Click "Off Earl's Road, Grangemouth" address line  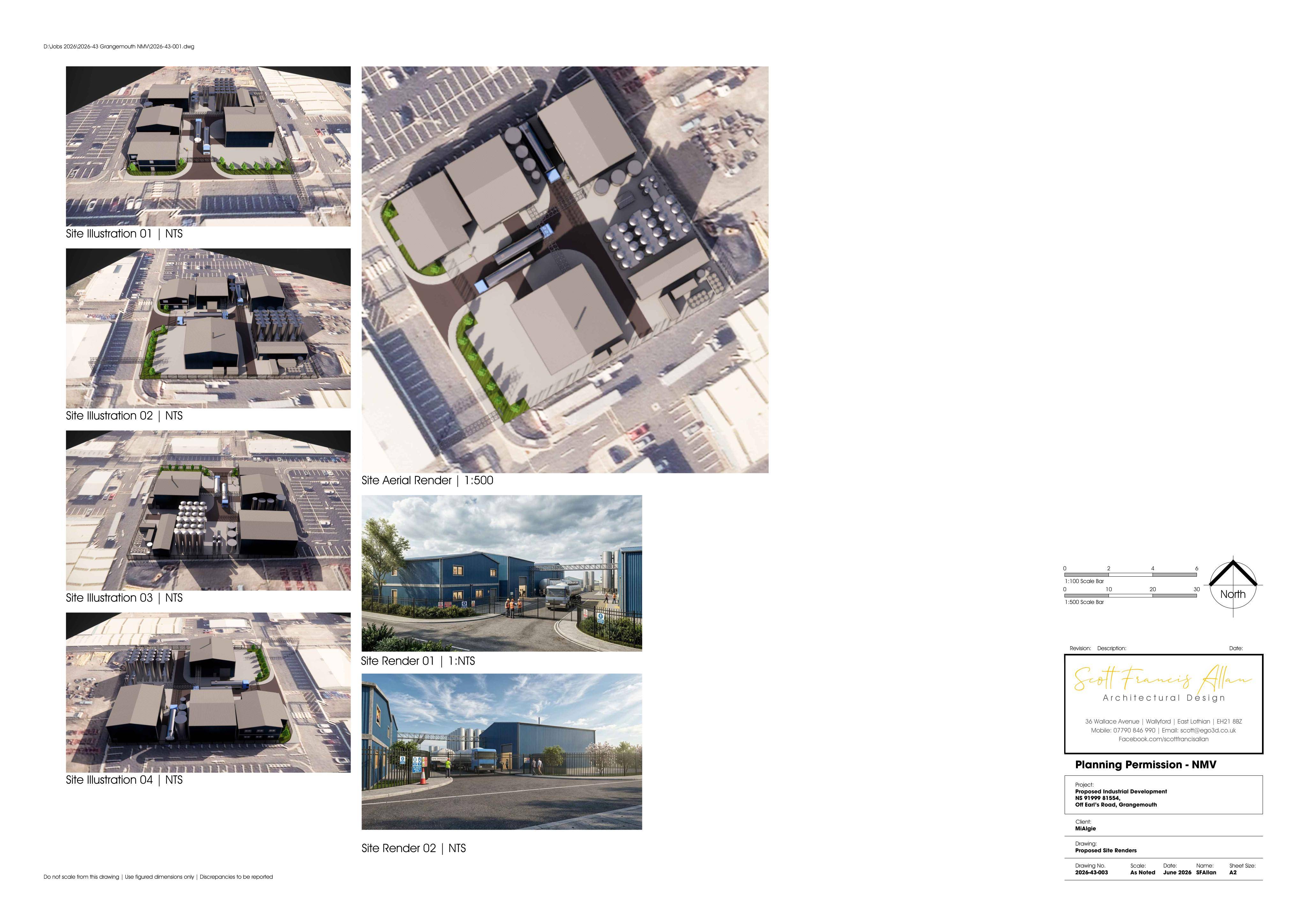coord(1116,805)
